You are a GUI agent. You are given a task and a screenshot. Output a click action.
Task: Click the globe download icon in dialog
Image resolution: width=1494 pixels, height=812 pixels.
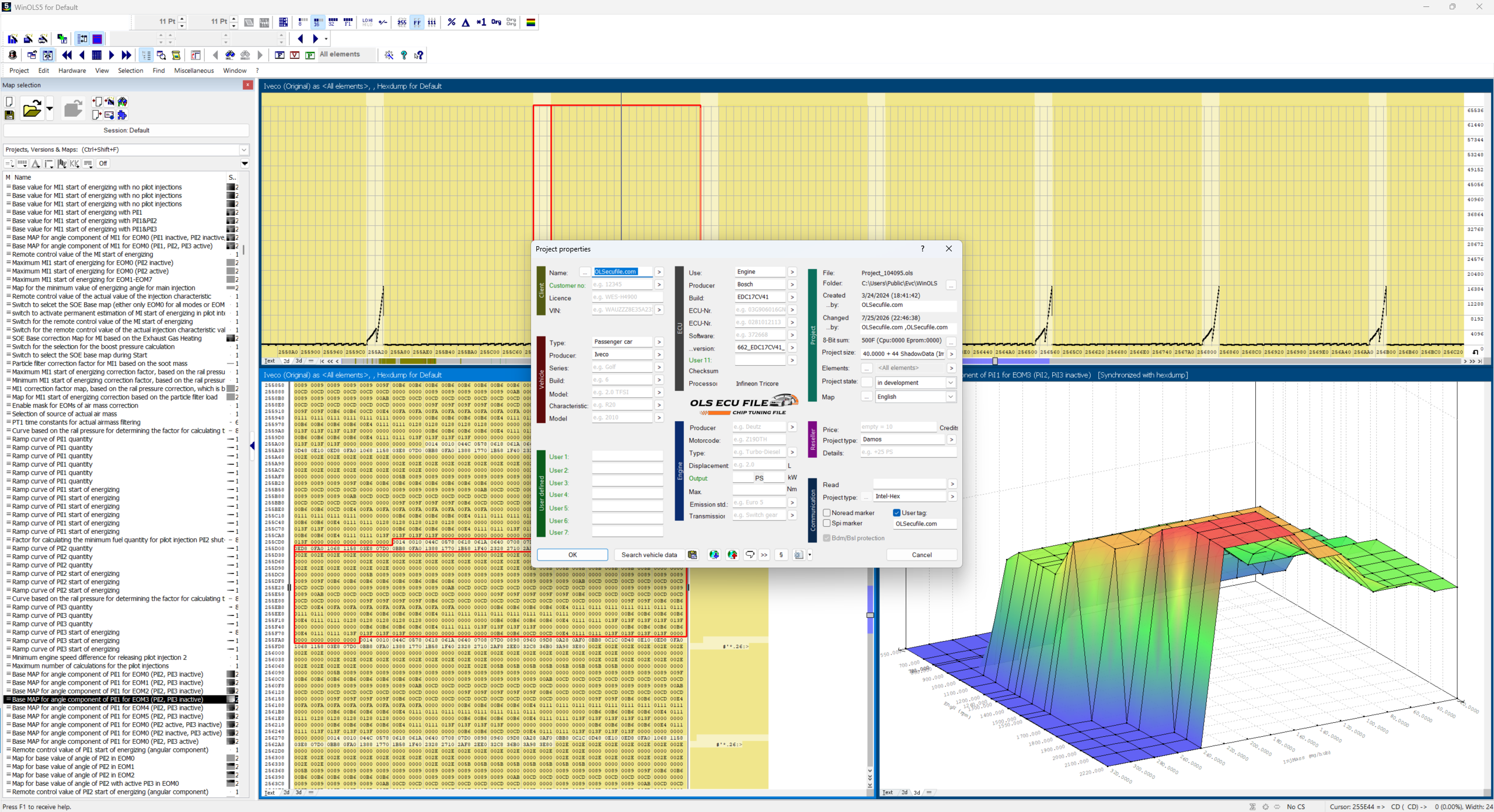(714, 555)
